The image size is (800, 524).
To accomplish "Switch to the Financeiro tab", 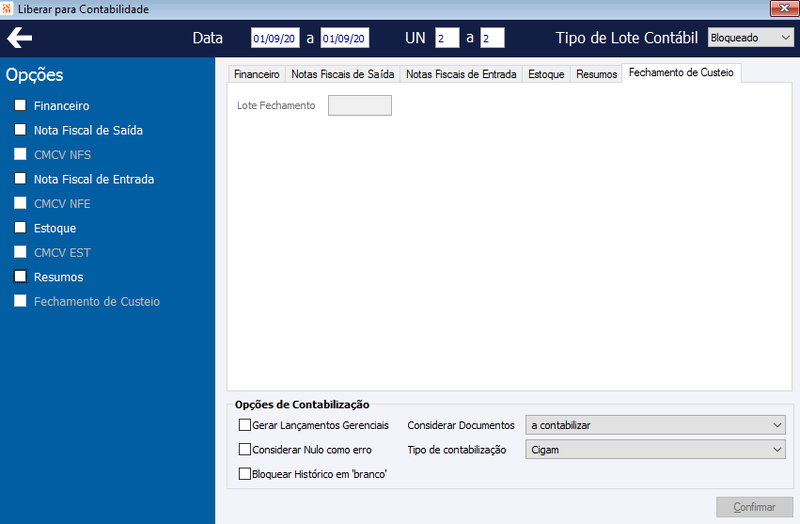I will tap(257, 74).
